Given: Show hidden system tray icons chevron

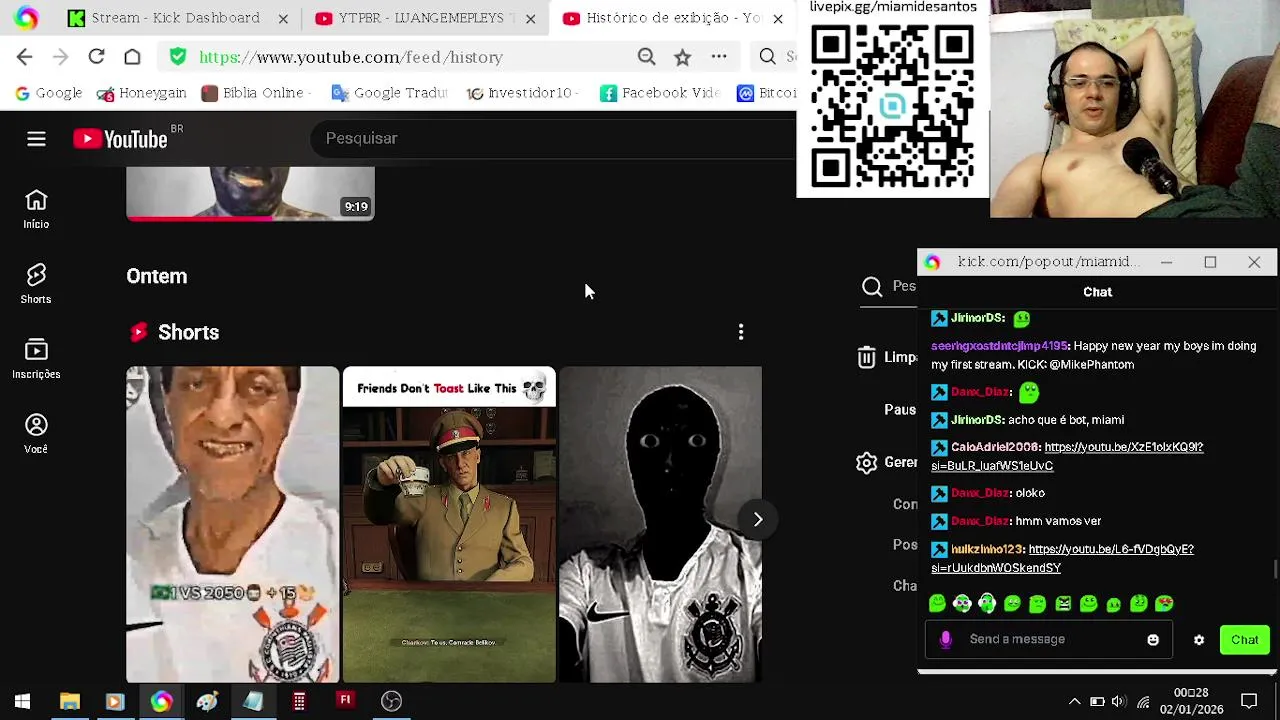Looking at the screenshot, I should click(x=1074, y=701).
